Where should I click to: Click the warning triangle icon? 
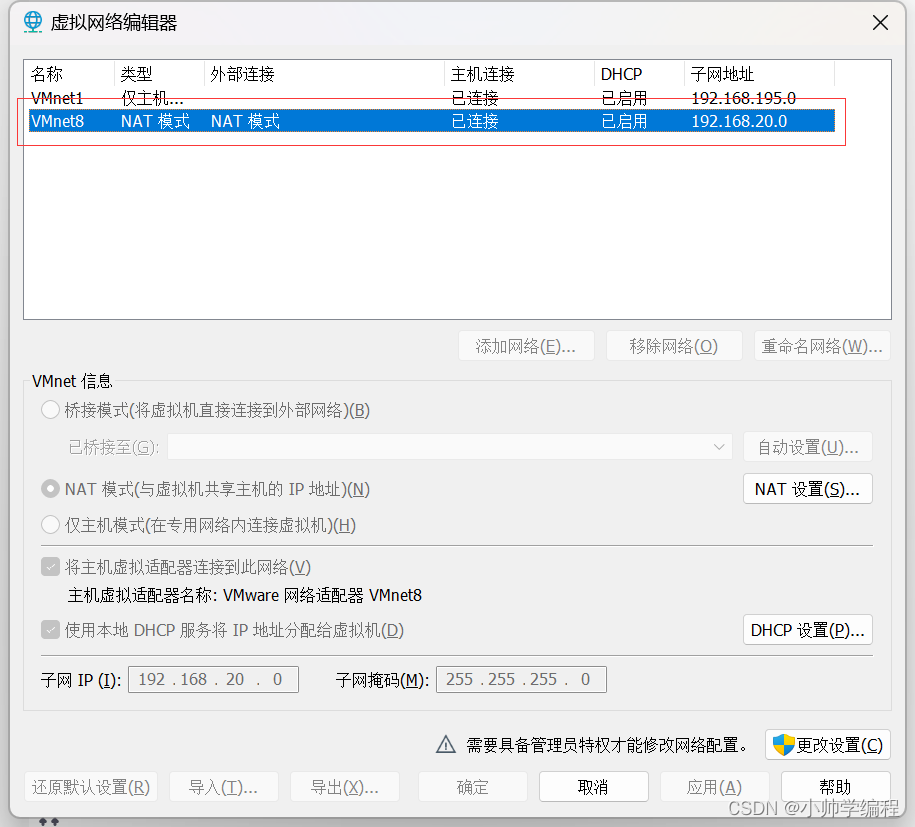coord(446,745)
